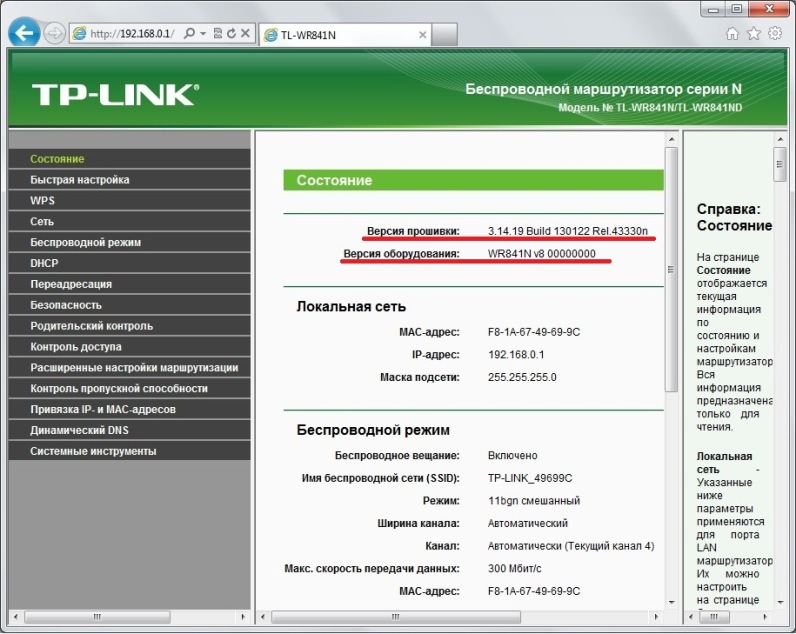Open Favorites star icon

754,34
